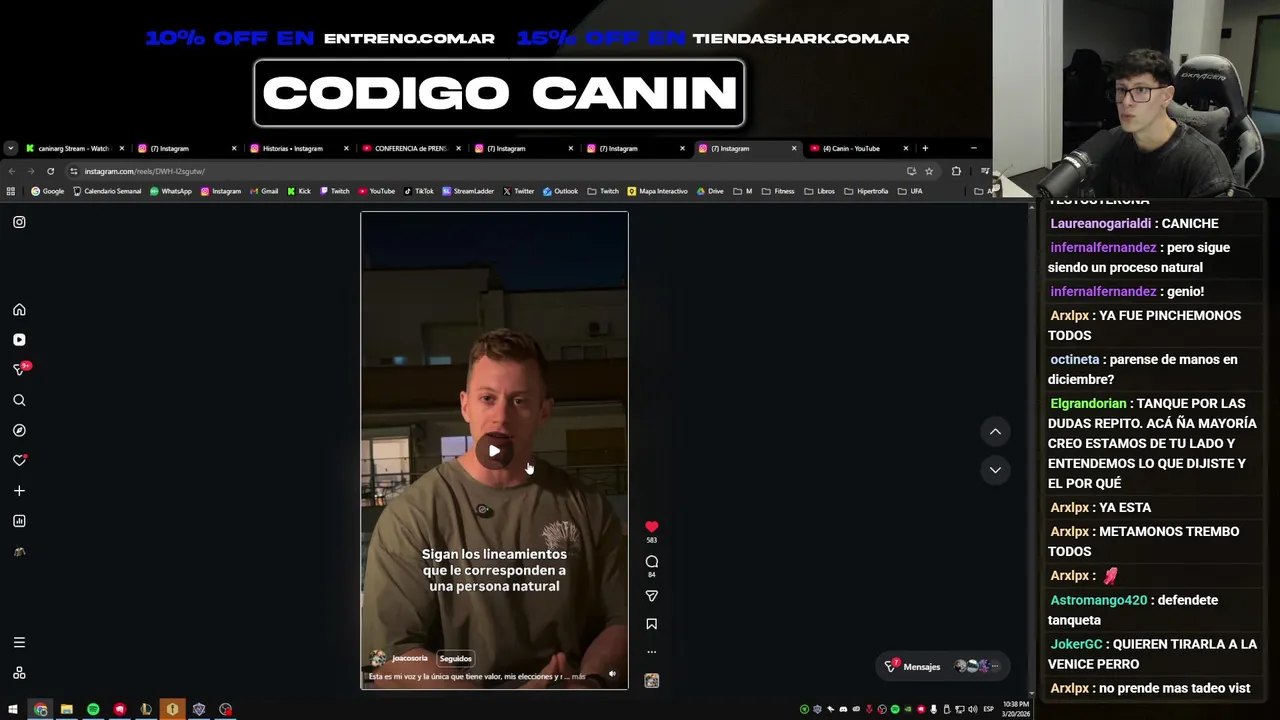1280x720 pixels.
Task: Go back in browser history
Action: click(x=13, y=171)
